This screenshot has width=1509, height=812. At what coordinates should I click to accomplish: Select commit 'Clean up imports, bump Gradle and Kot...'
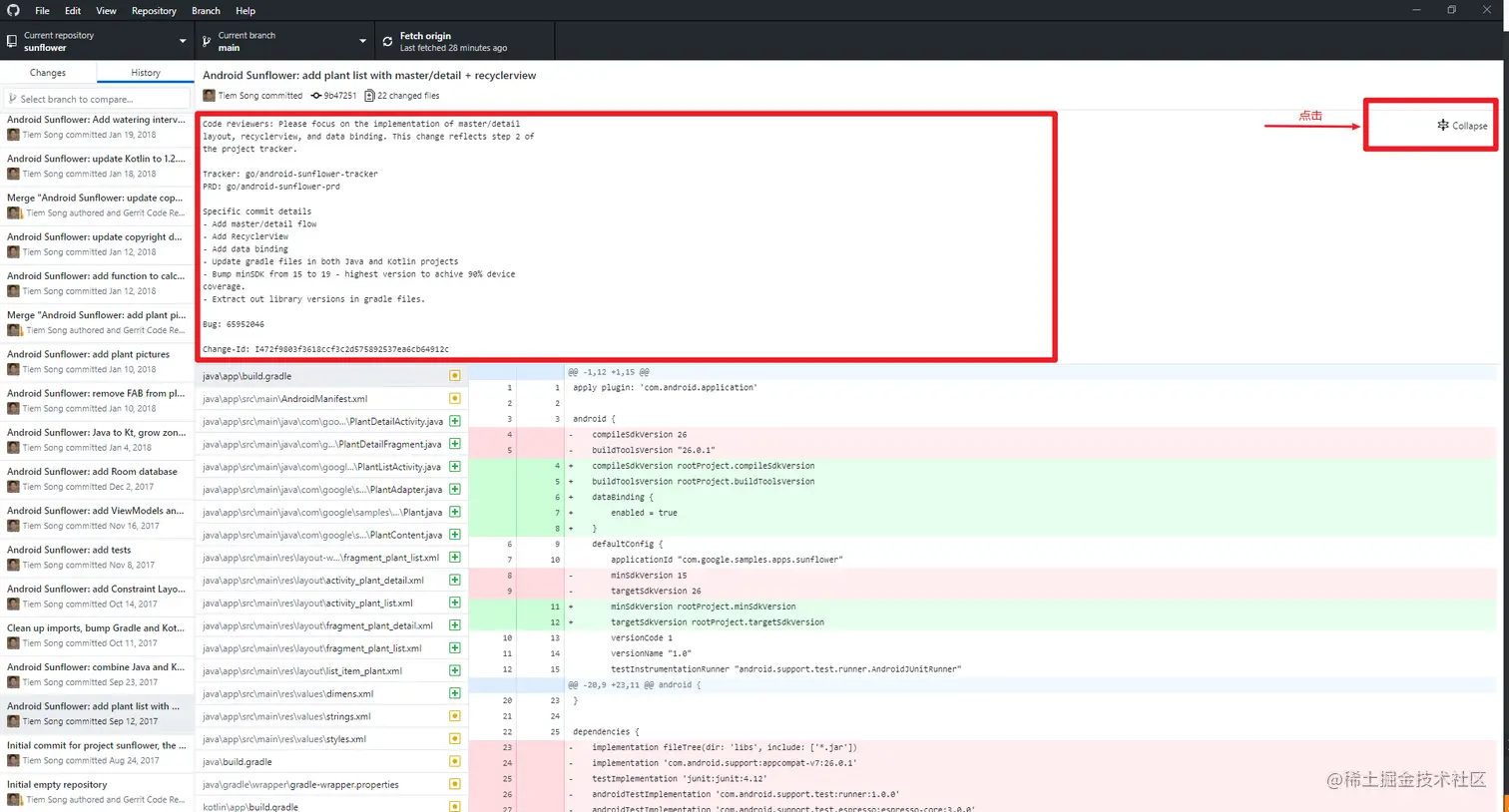(97, 635)
